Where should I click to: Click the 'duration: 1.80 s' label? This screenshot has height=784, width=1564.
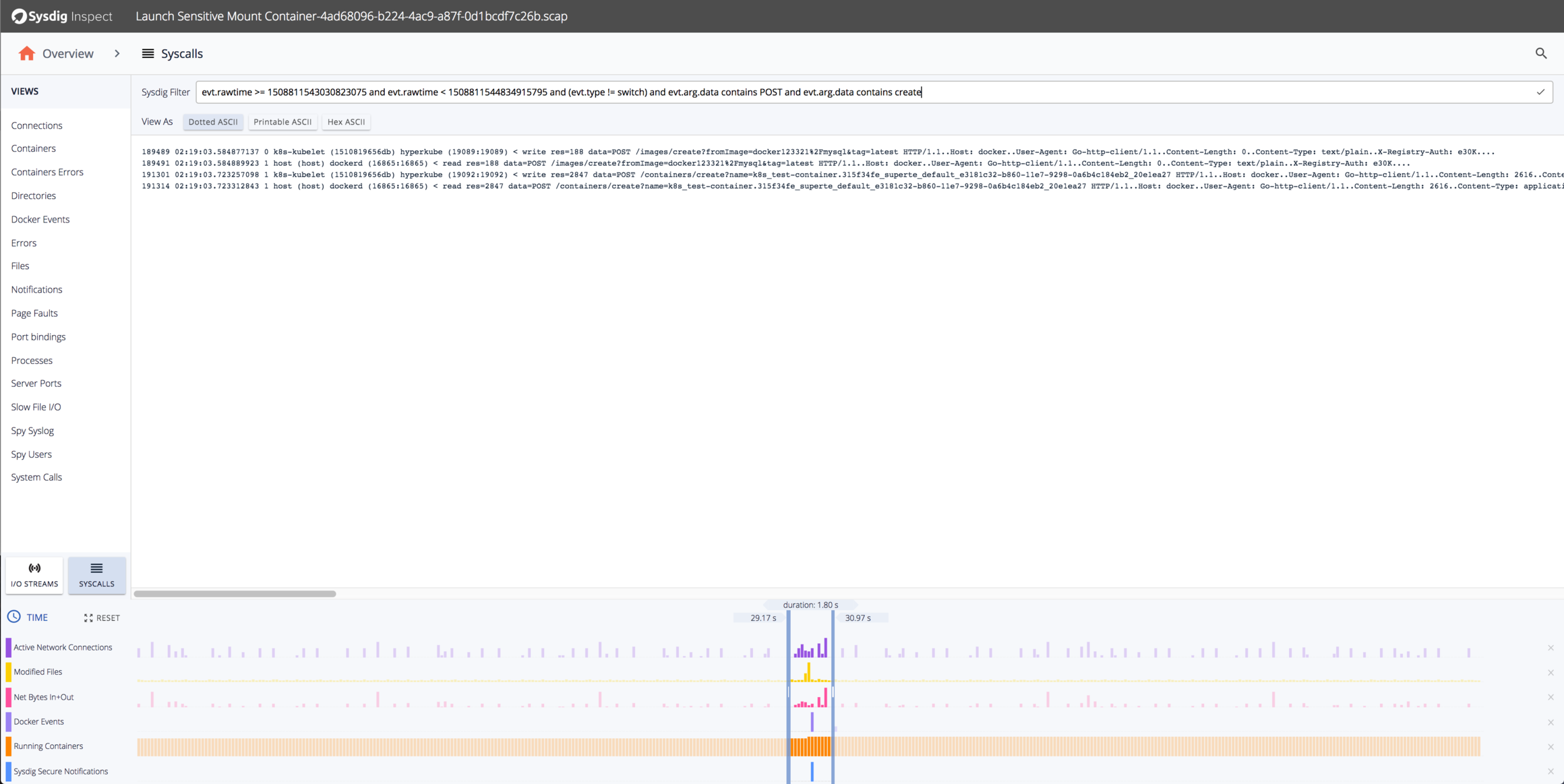point(810,605)
